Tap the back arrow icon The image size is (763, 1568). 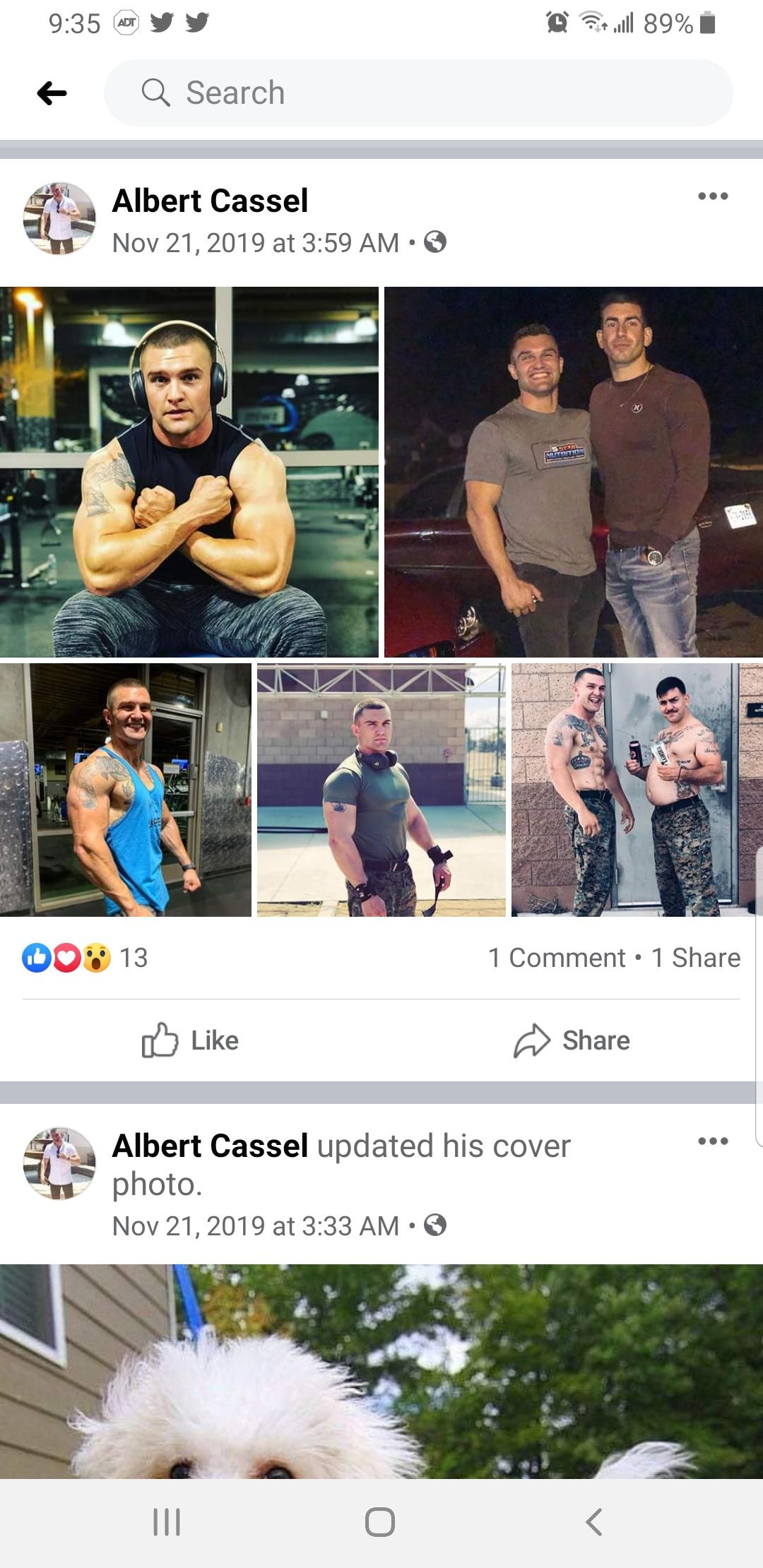click(52, 93)
